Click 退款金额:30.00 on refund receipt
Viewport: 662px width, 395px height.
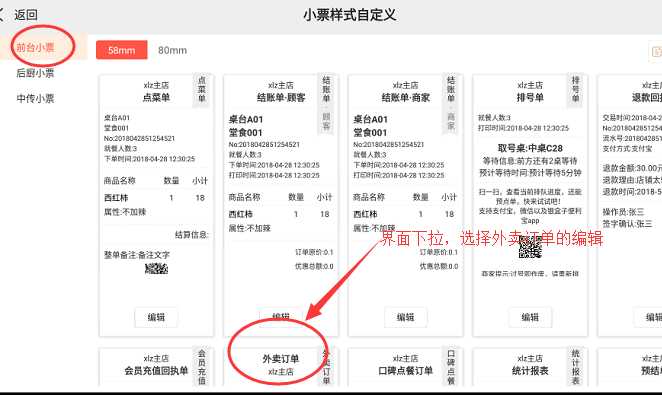pos(632,168)
